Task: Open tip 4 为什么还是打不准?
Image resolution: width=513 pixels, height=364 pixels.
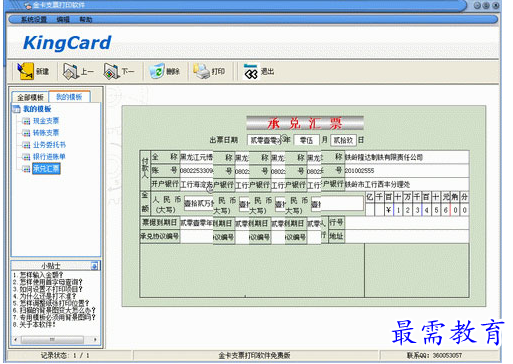Action: point(44,296)
